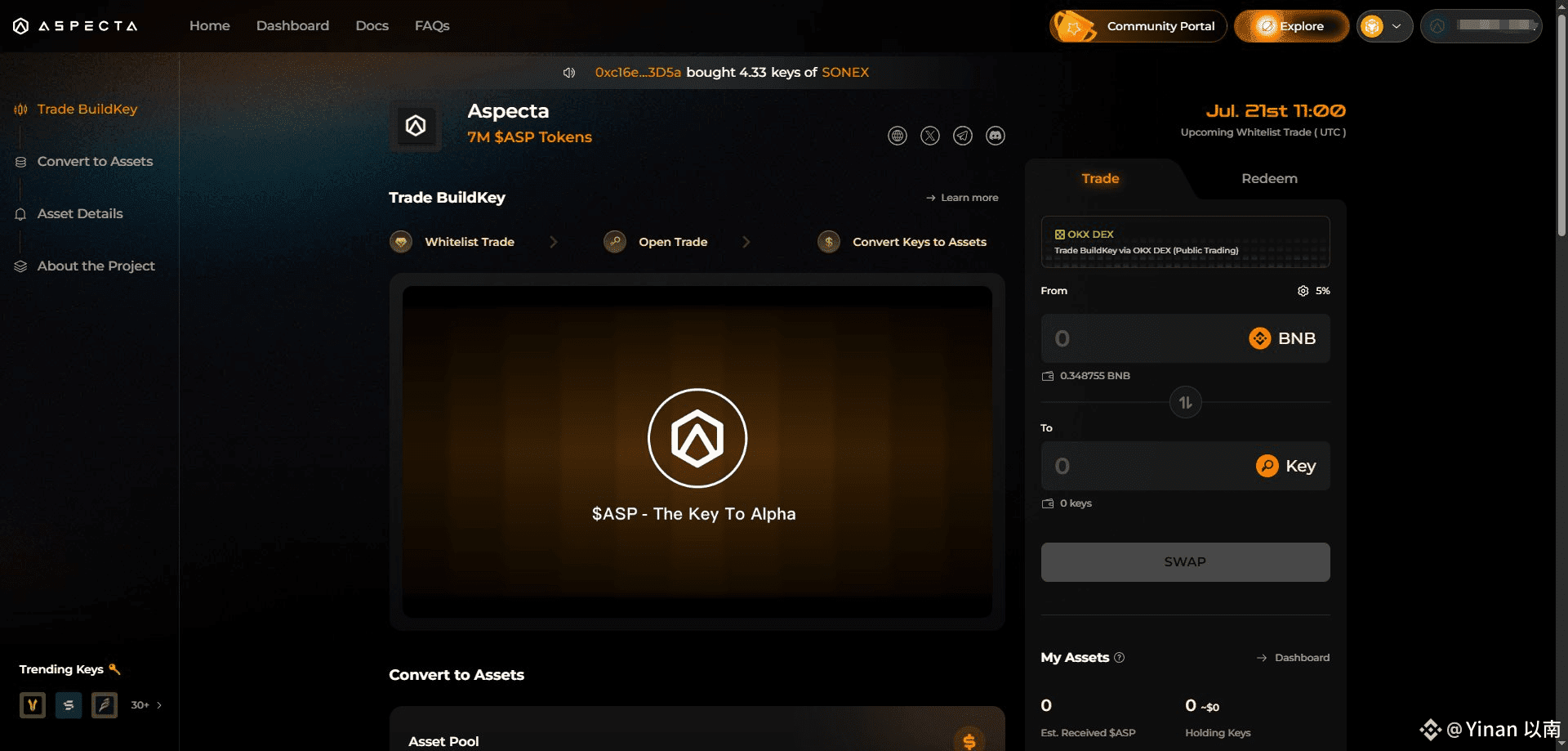Open the Dashboard nav item
The height and width of the screenshot is (751, 1568).
coord(292,26)
